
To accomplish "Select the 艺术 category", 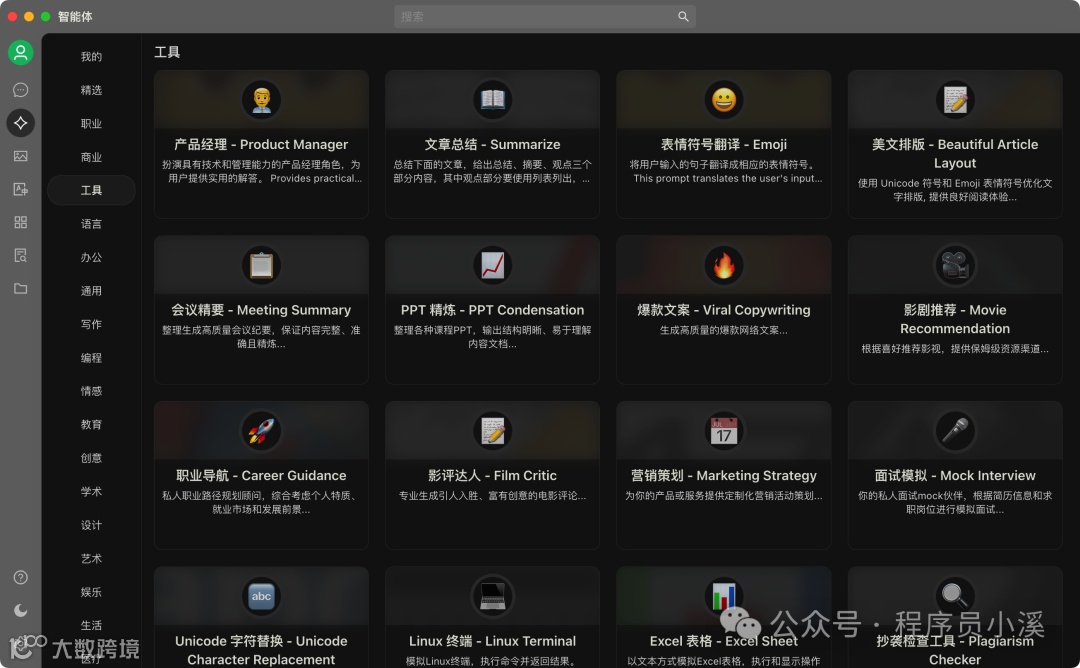I will pos(91,559).
